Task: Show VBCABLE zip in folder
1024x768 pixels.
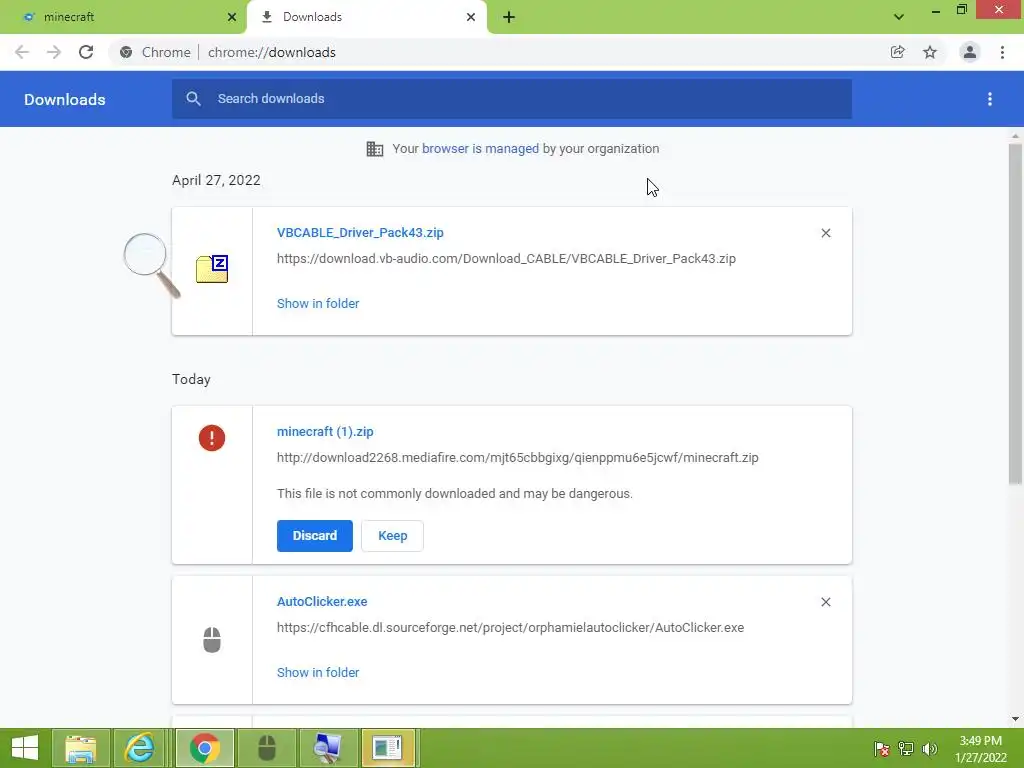Action: [318, 304]
